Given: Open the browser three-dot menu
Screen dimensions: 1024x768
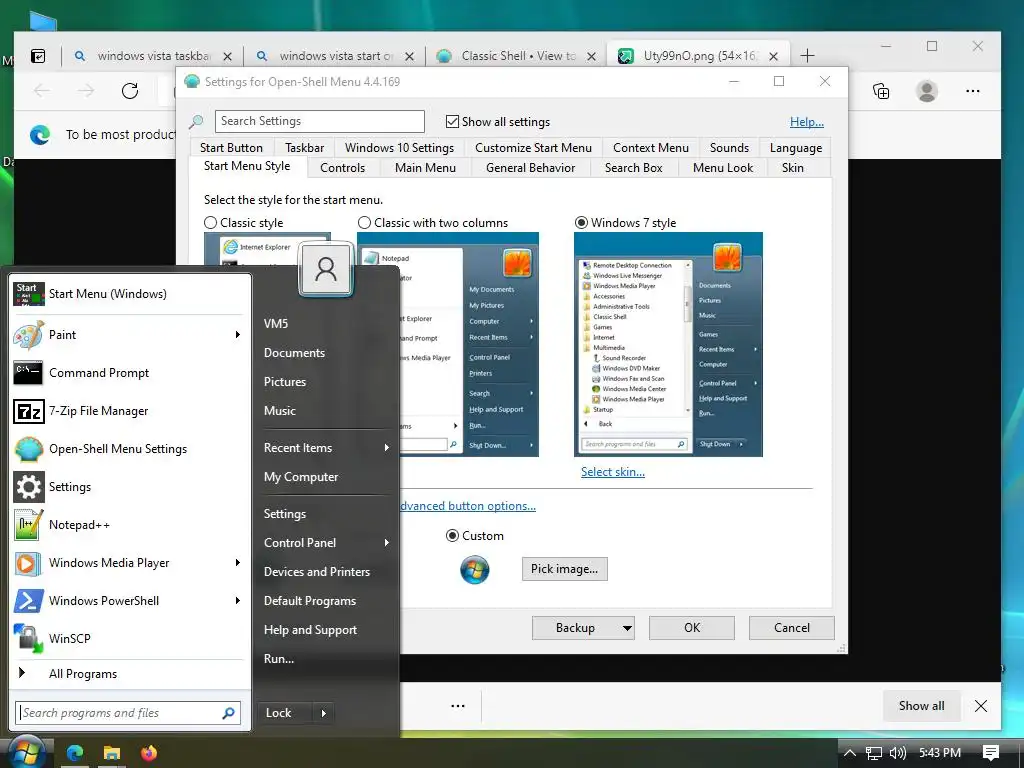Looking at the screenshot, I should click(972, 91).
